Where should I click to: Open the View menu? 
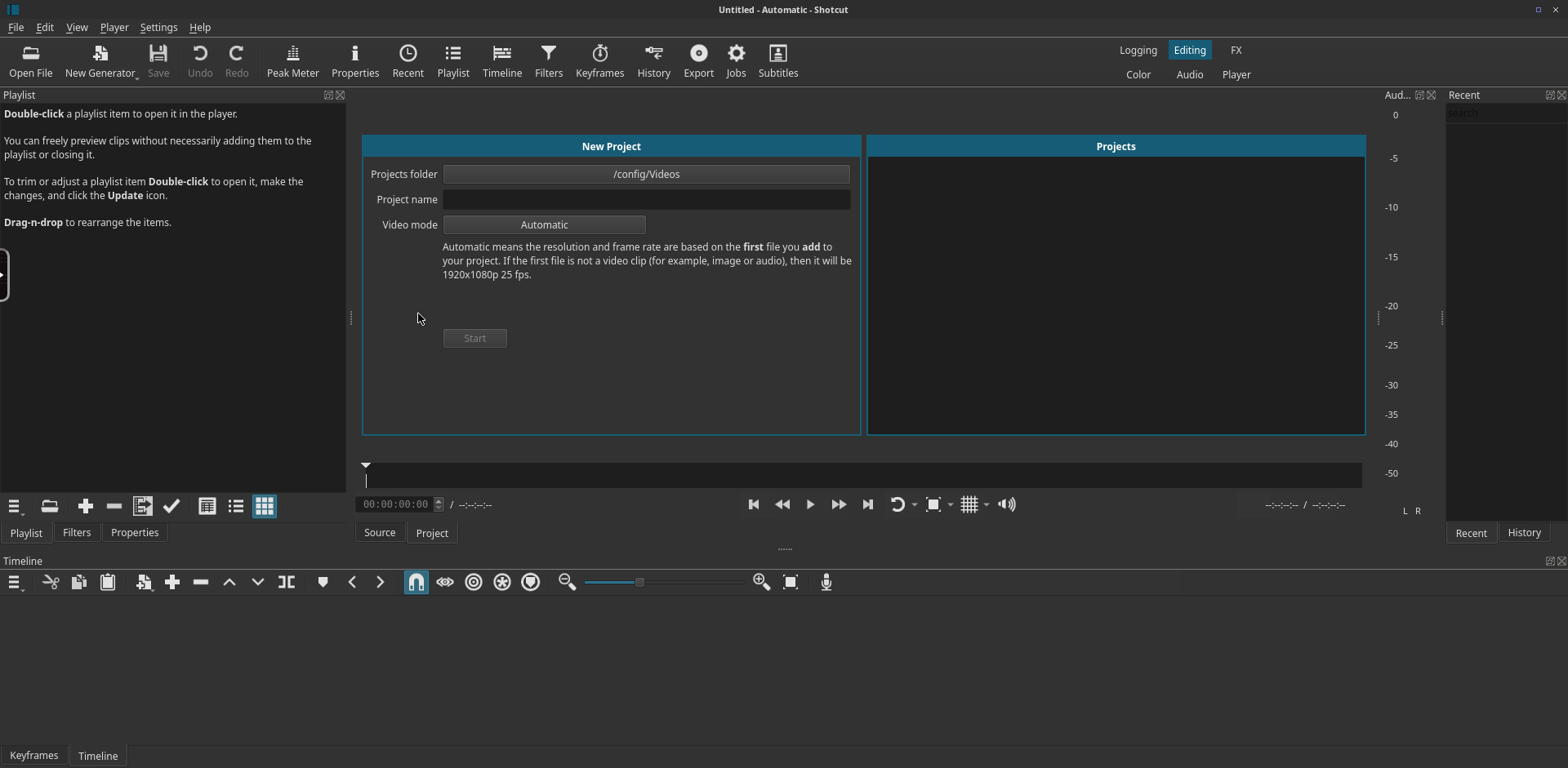pos(77,28)
